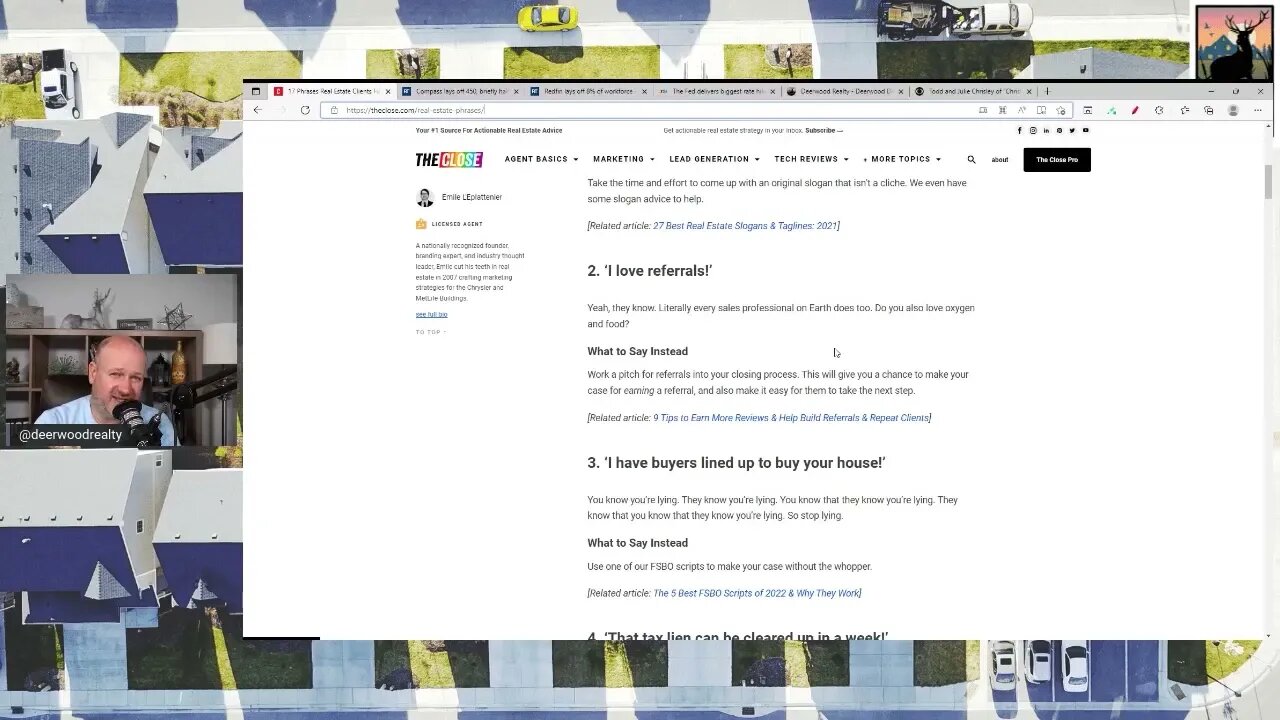Screen dimensions: 1280x720
Task: Go back with the browser back arrow
Action: point(257,110)
